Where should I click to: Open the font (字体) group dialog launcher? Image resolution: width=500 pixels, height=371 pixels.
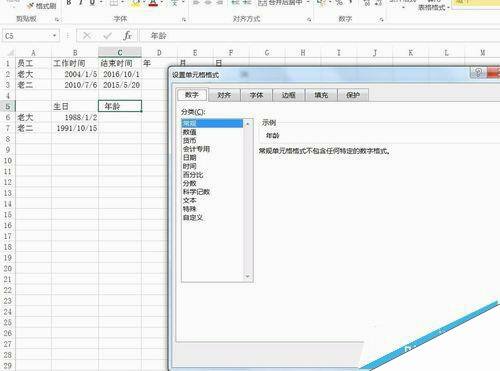coord(184,20)
